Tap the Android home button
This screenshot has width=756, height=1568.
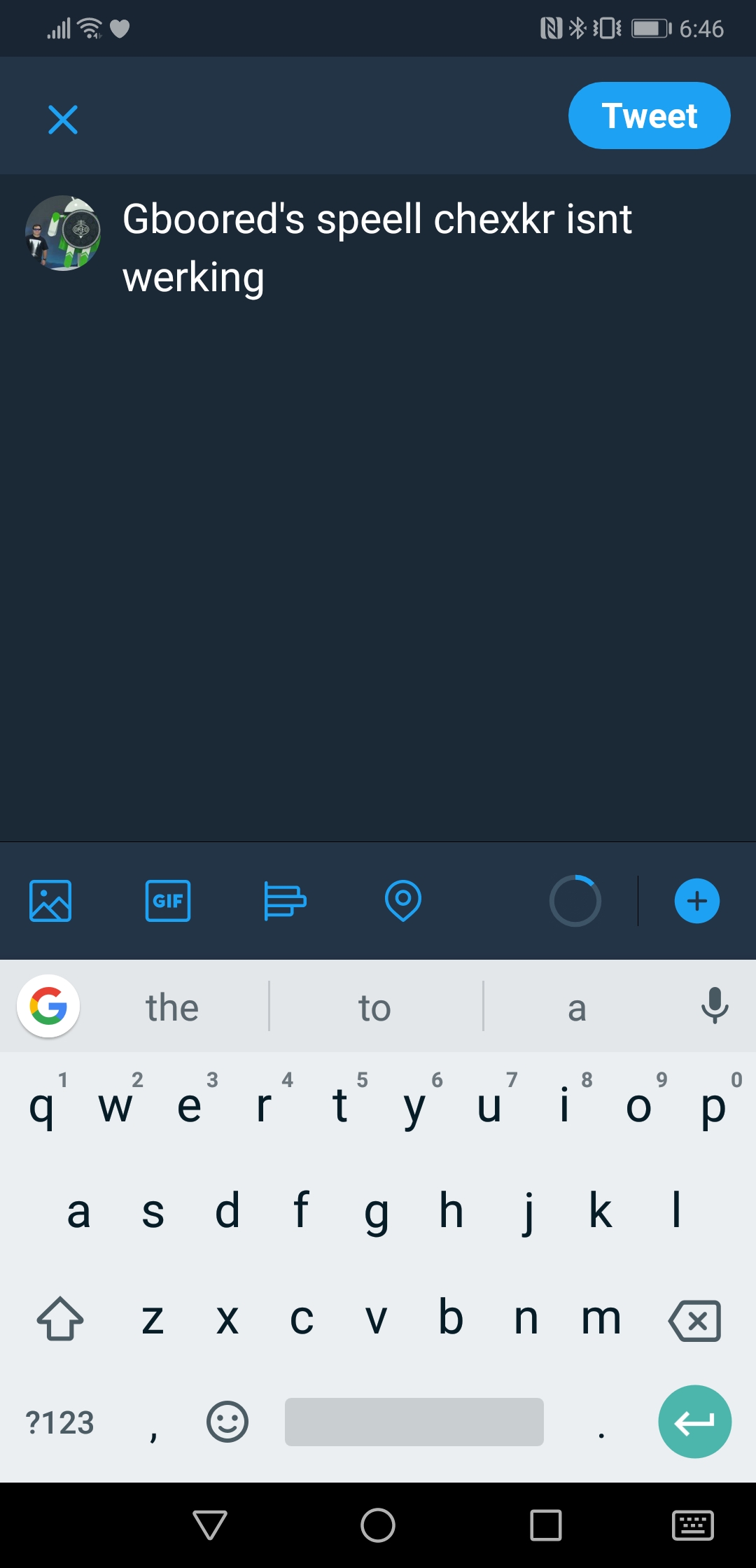click(x=378, y=1525)
